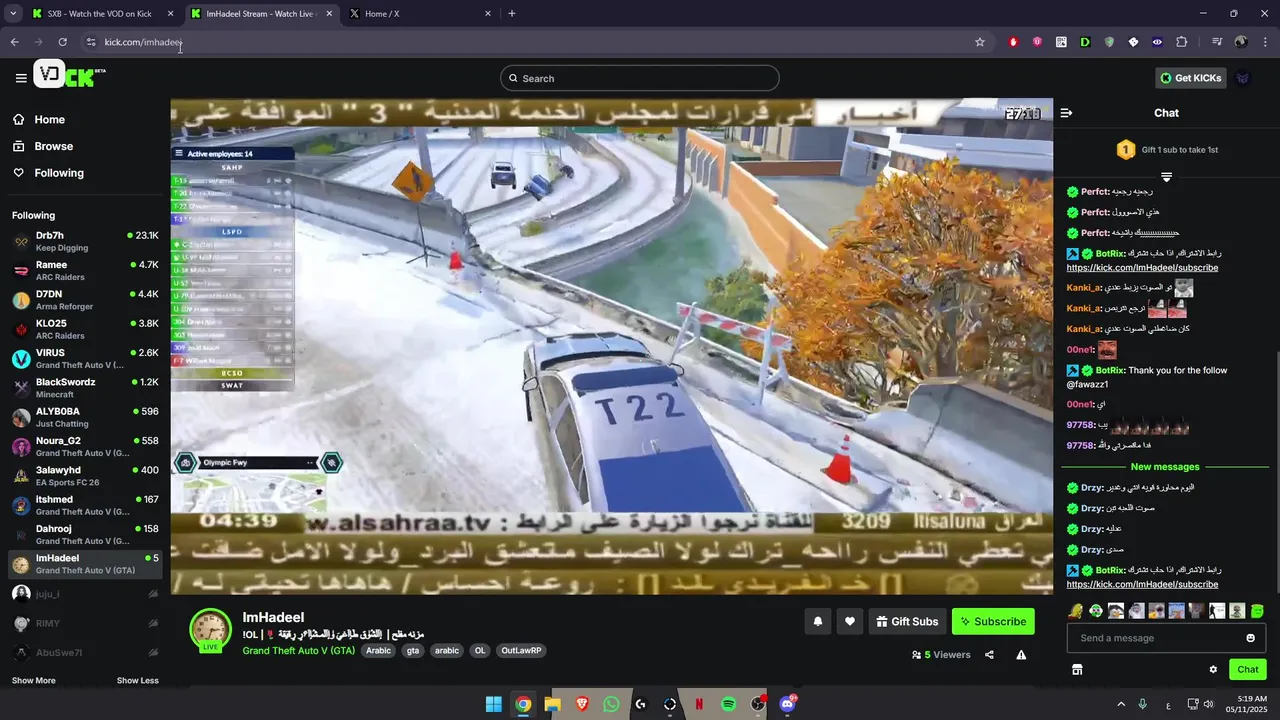The height and width of the screenshot is (720, 1280).
Task: View site information icon in address bar
Action: [x=90, y=42]
